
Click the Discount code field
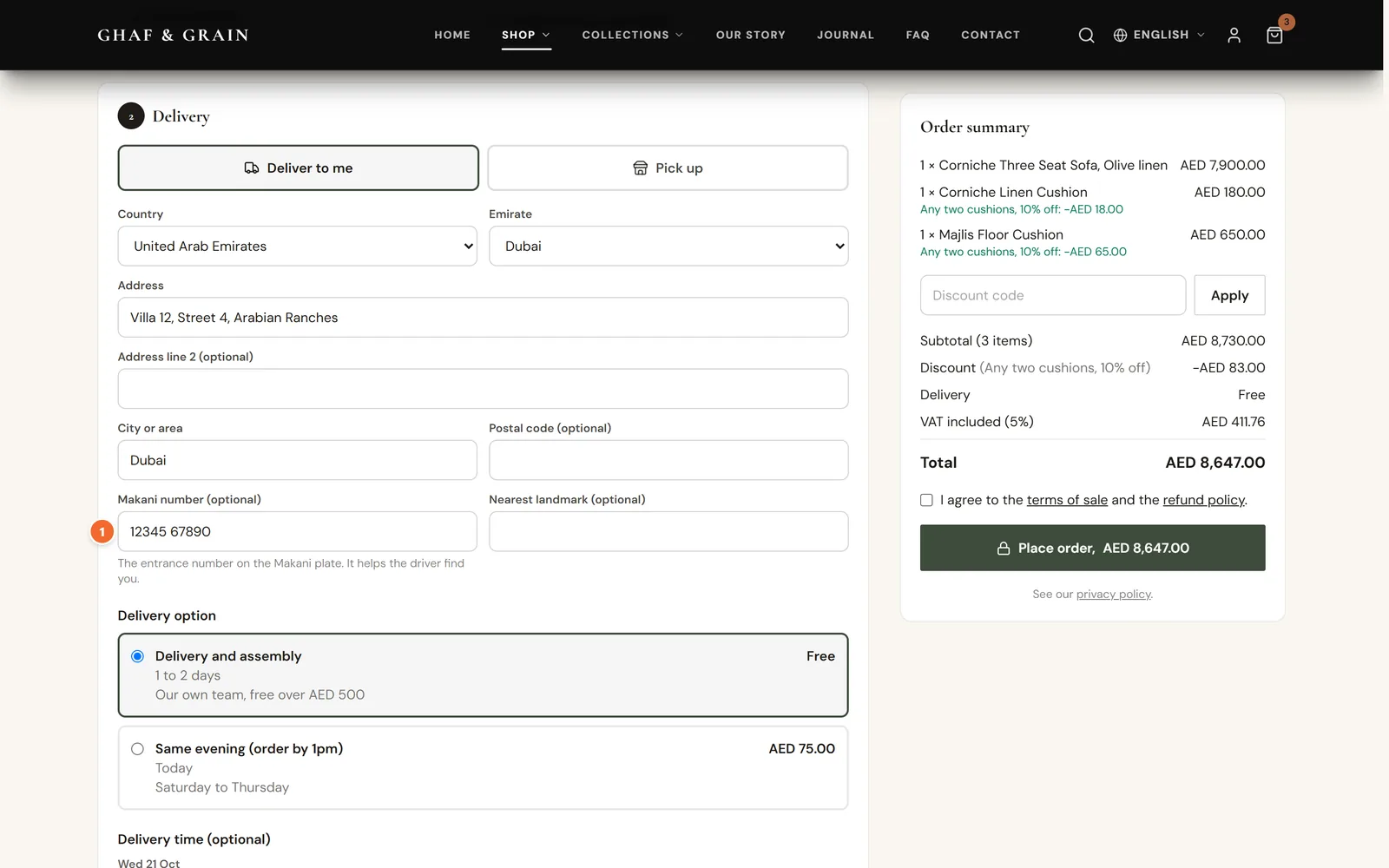[x=1053, y=295]
